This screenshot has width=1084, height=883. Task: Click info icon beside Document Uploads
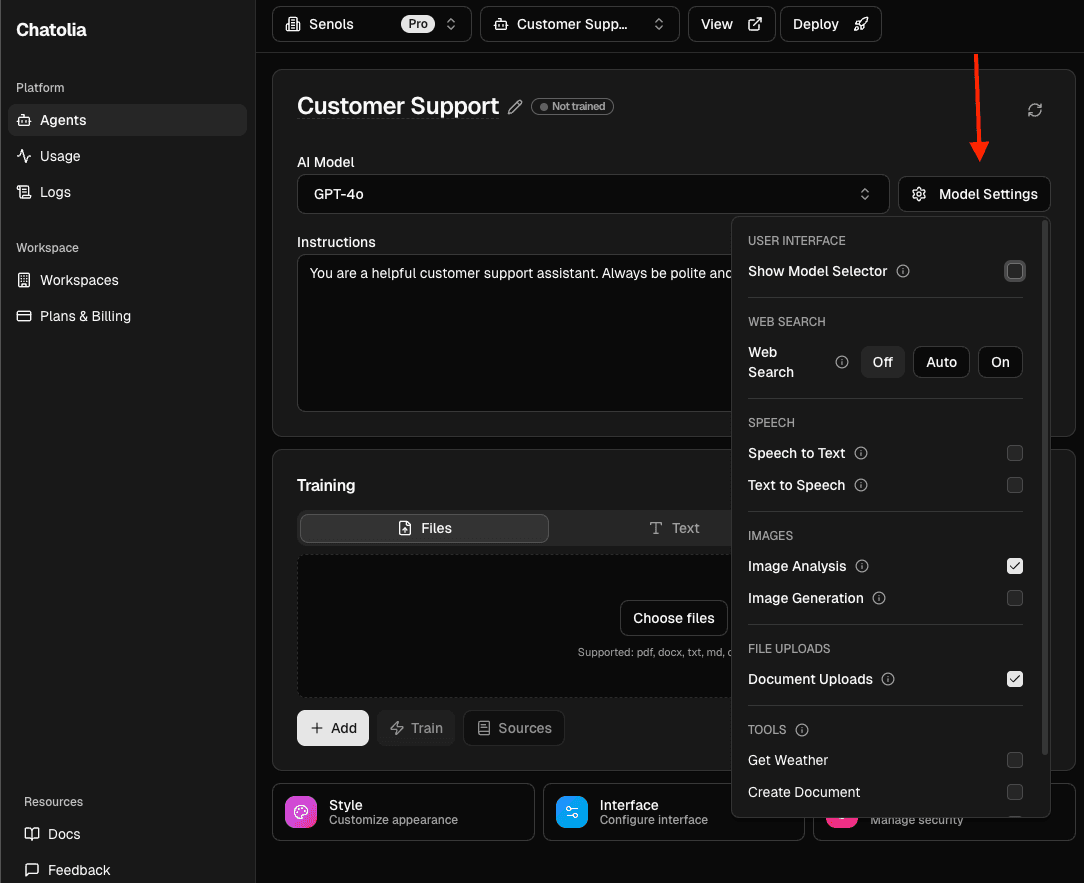point(888,679)
